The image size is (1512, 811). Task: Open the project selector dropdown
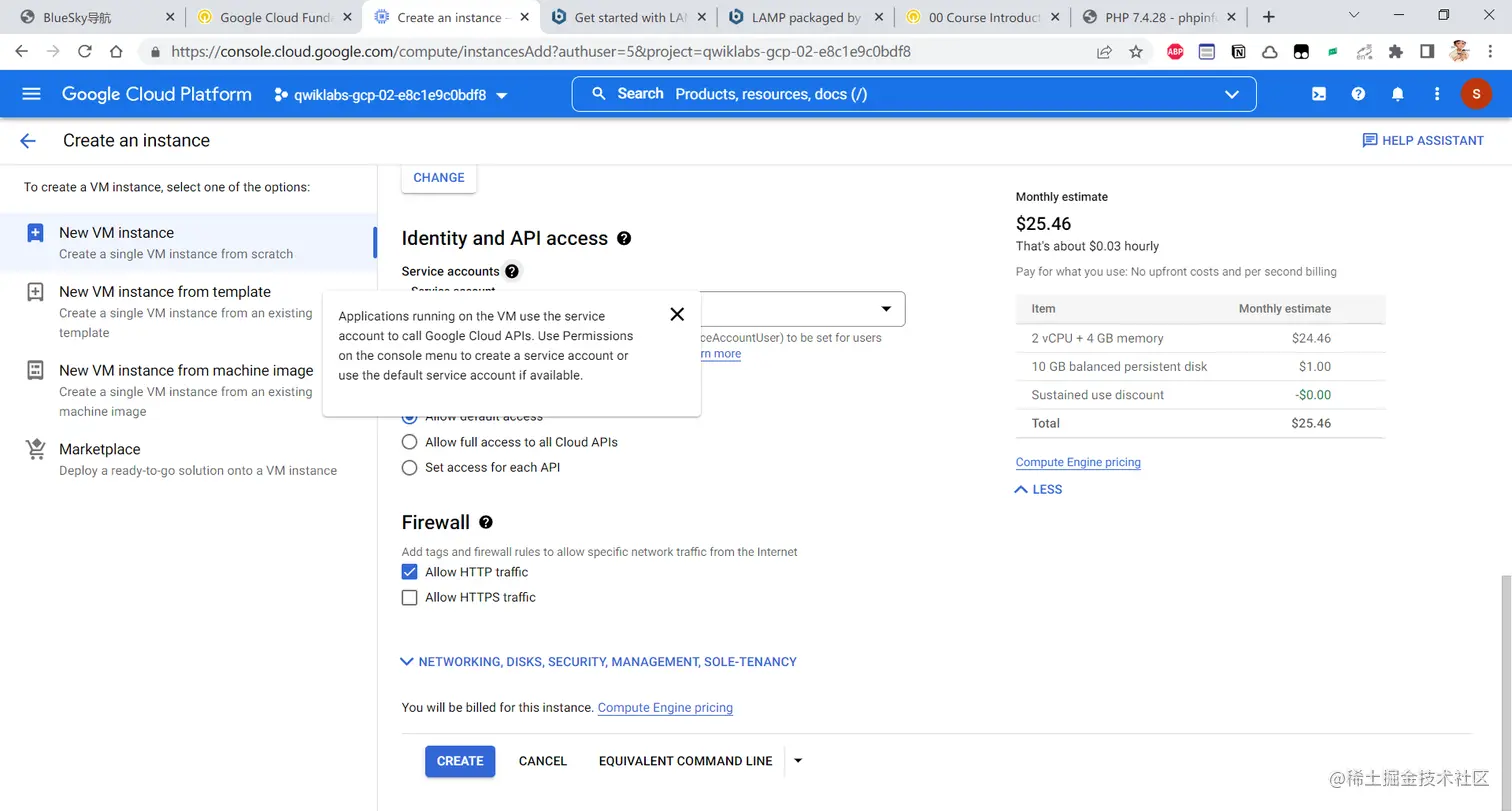tap(391, 95)
